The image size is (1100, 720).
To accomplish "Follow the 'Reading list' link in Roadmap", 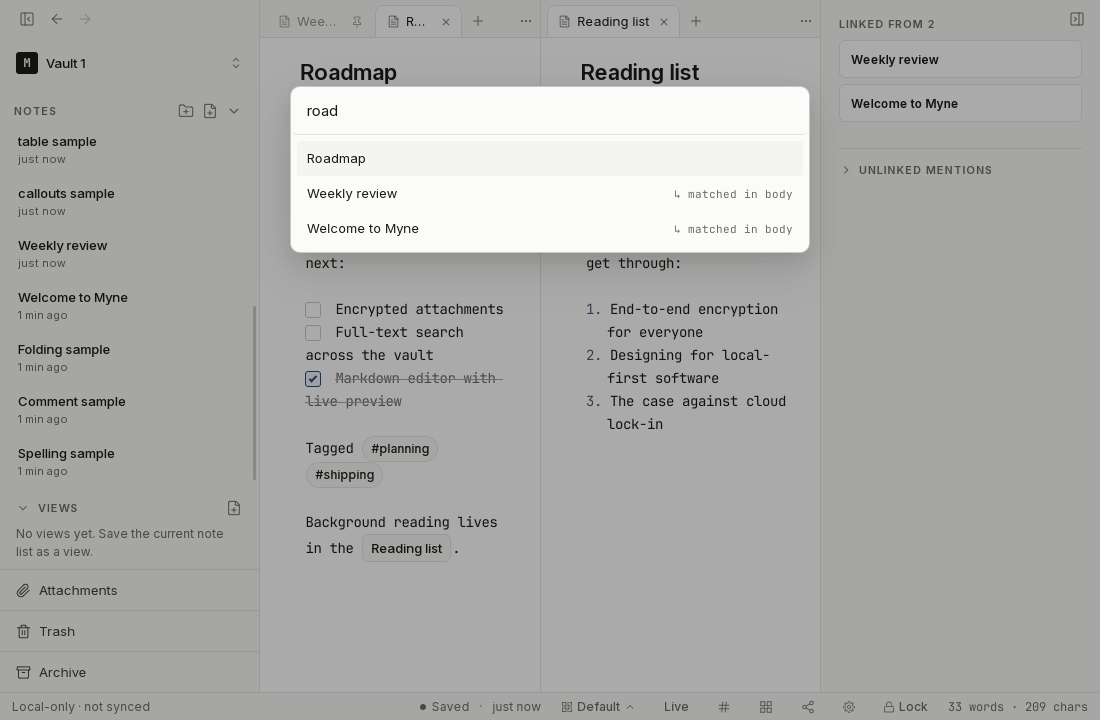I will [x=406, y=548].
